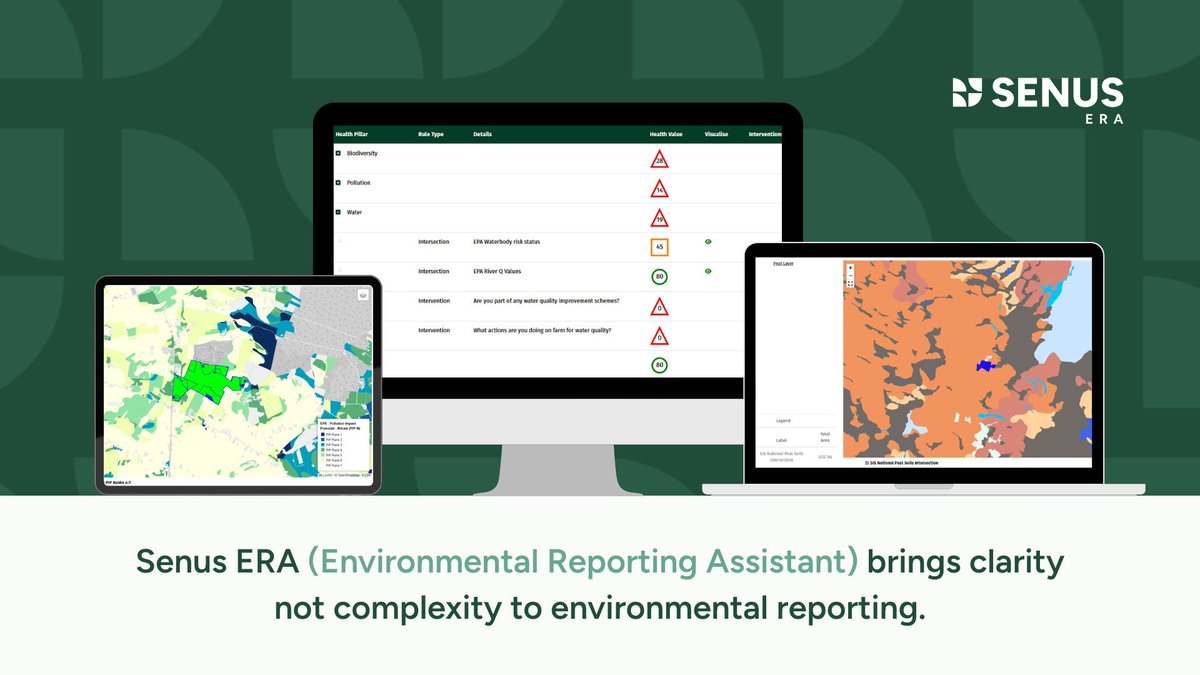This screenshot has width=1200, height=675.
Task: Click Biodiversity health value triangle 28
Action: click(x=659, y=159)
